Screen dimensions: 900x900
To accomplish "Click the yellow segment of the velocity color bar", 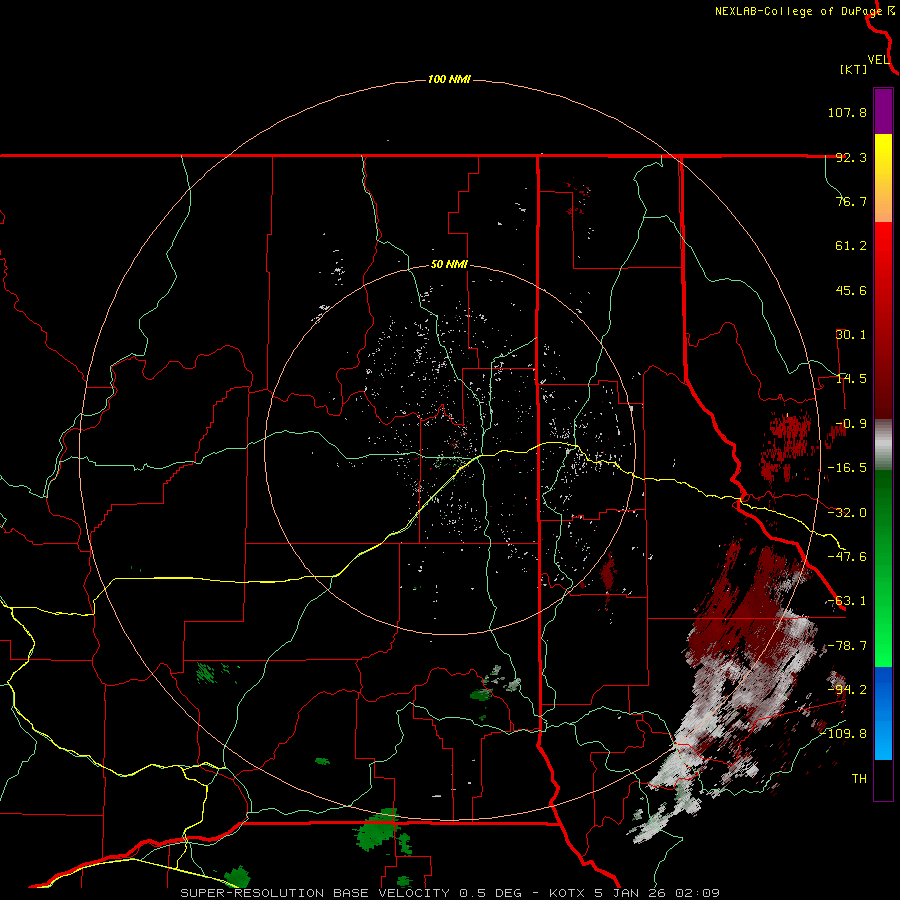I will click(x=883, y=178).
